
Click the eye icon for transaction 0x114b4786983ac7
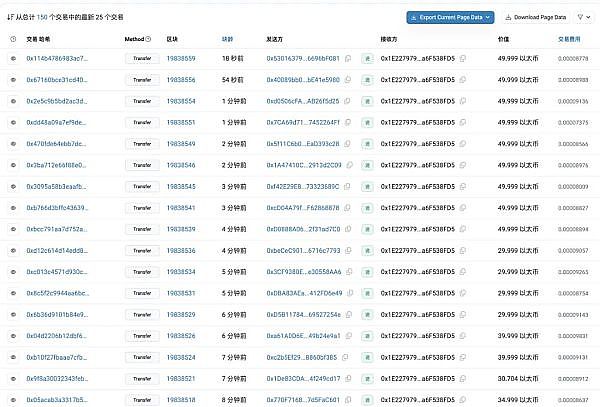click(13, 58)
